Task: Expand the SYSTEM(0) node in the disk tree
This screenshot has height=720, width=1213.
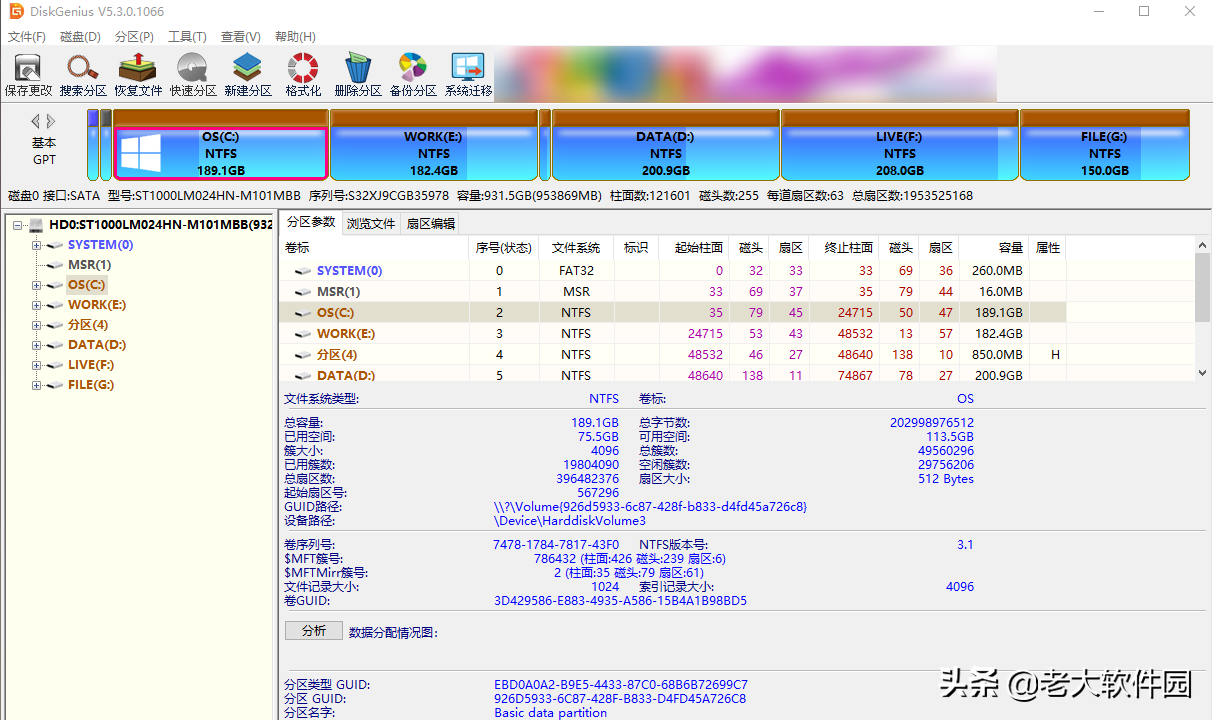Action: (37, 245)
